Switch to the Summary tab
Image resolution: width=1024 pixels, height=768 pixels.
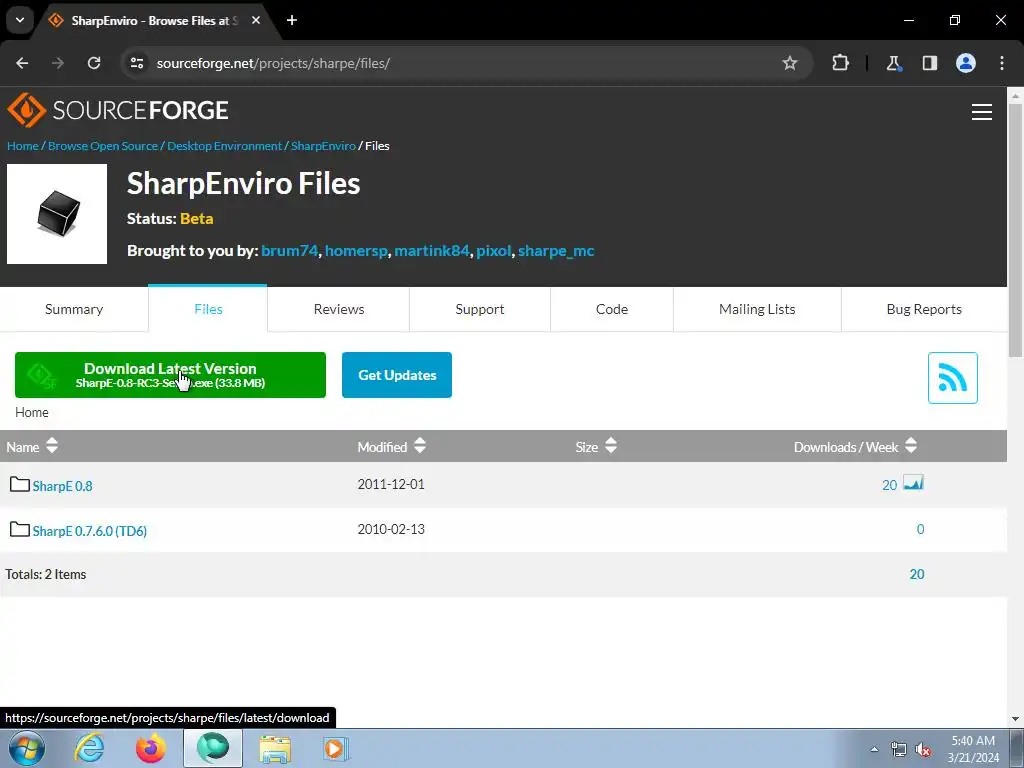pyautogui.click(x=74, y=309)
